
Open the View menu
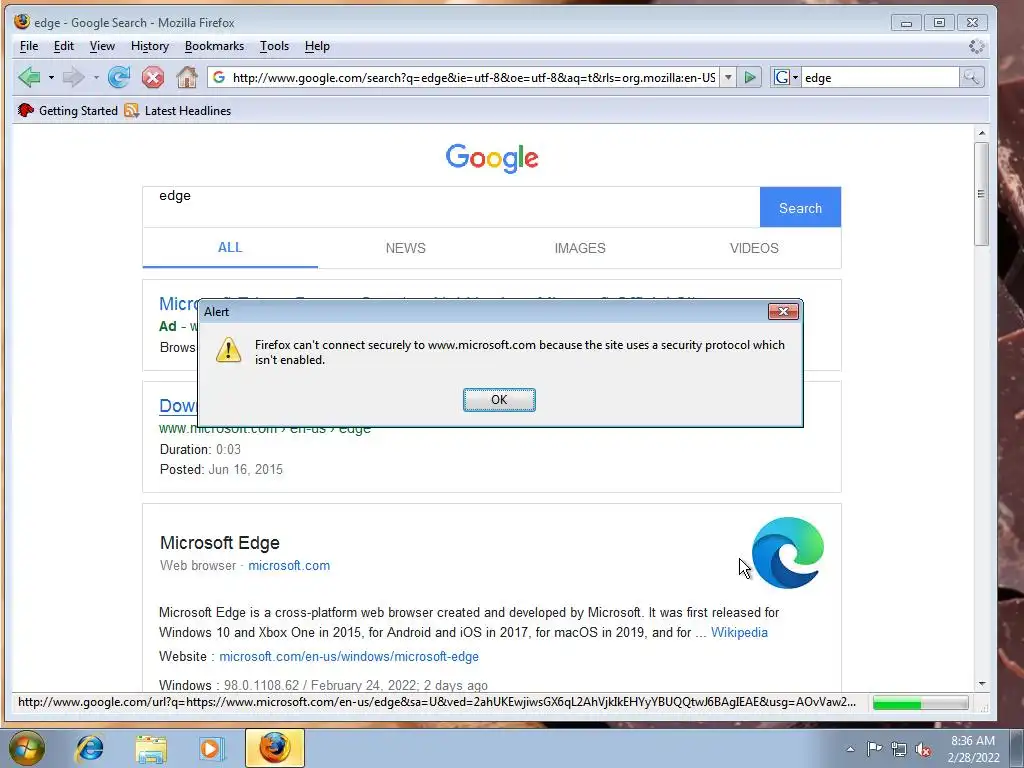coord(102,46)
